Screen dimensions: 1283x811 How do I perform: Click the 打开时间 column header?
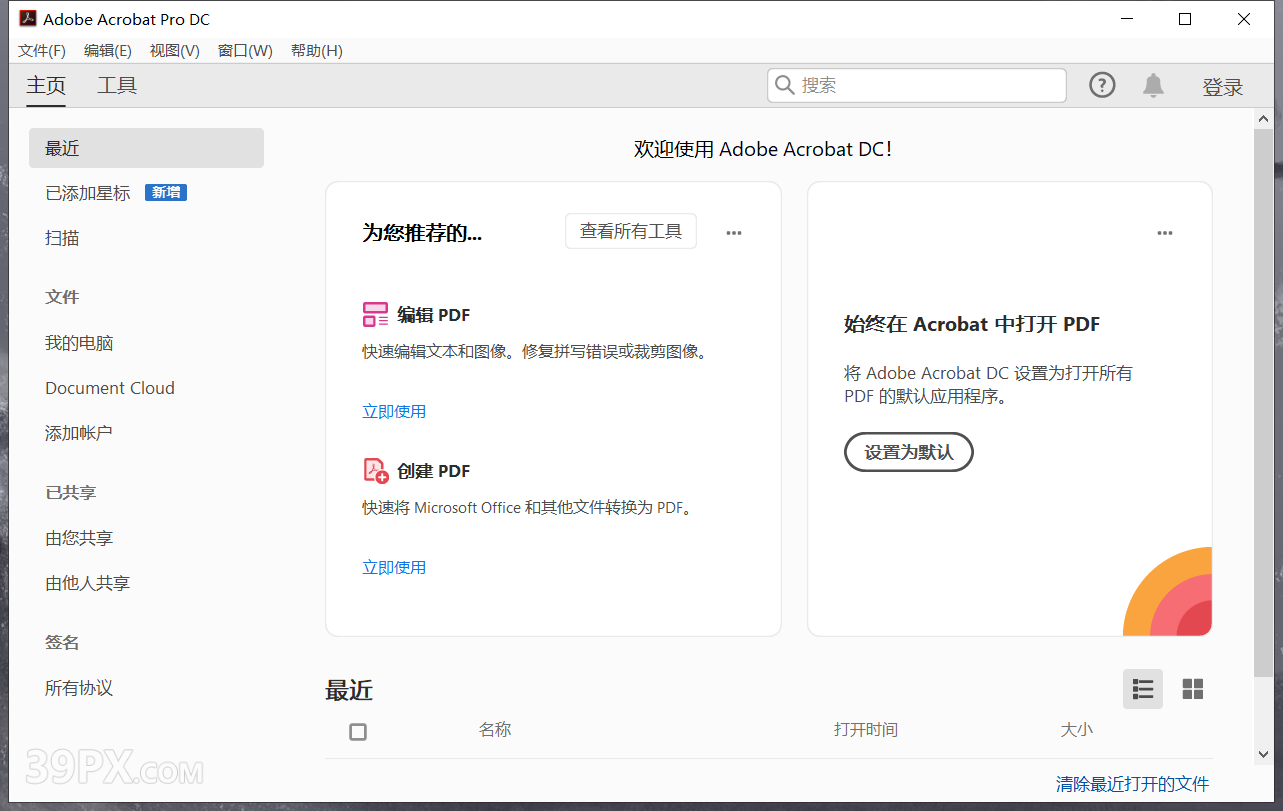pos(866,730)
